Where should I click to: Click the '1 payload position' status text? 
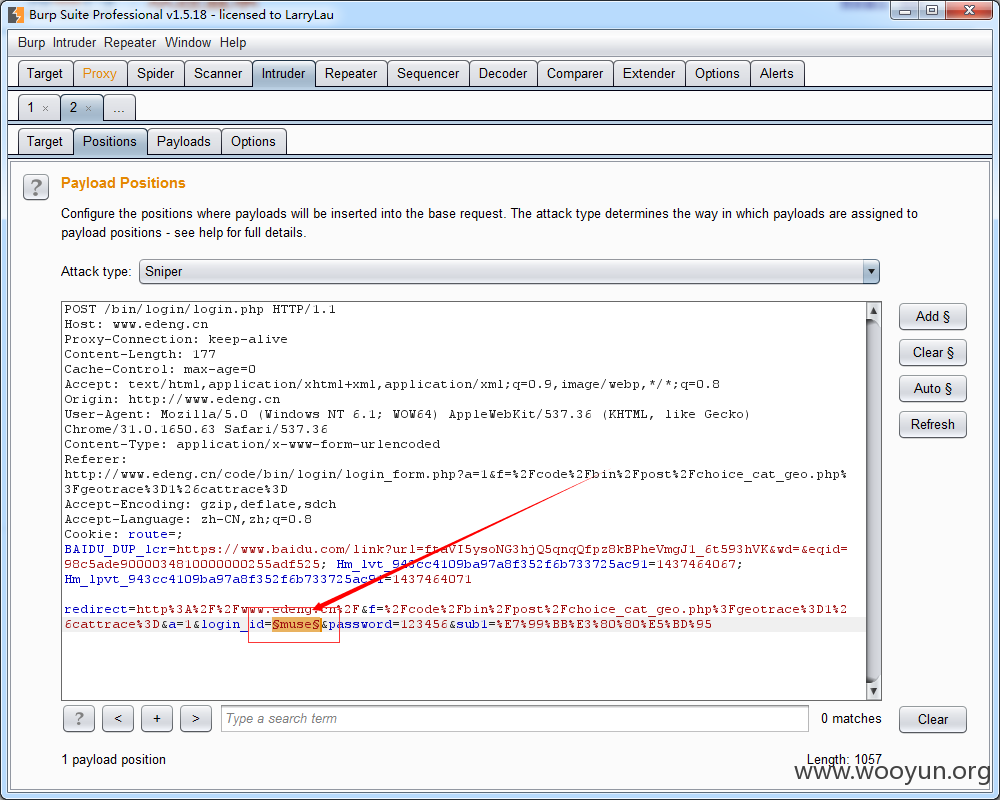(x=114, y=759)
